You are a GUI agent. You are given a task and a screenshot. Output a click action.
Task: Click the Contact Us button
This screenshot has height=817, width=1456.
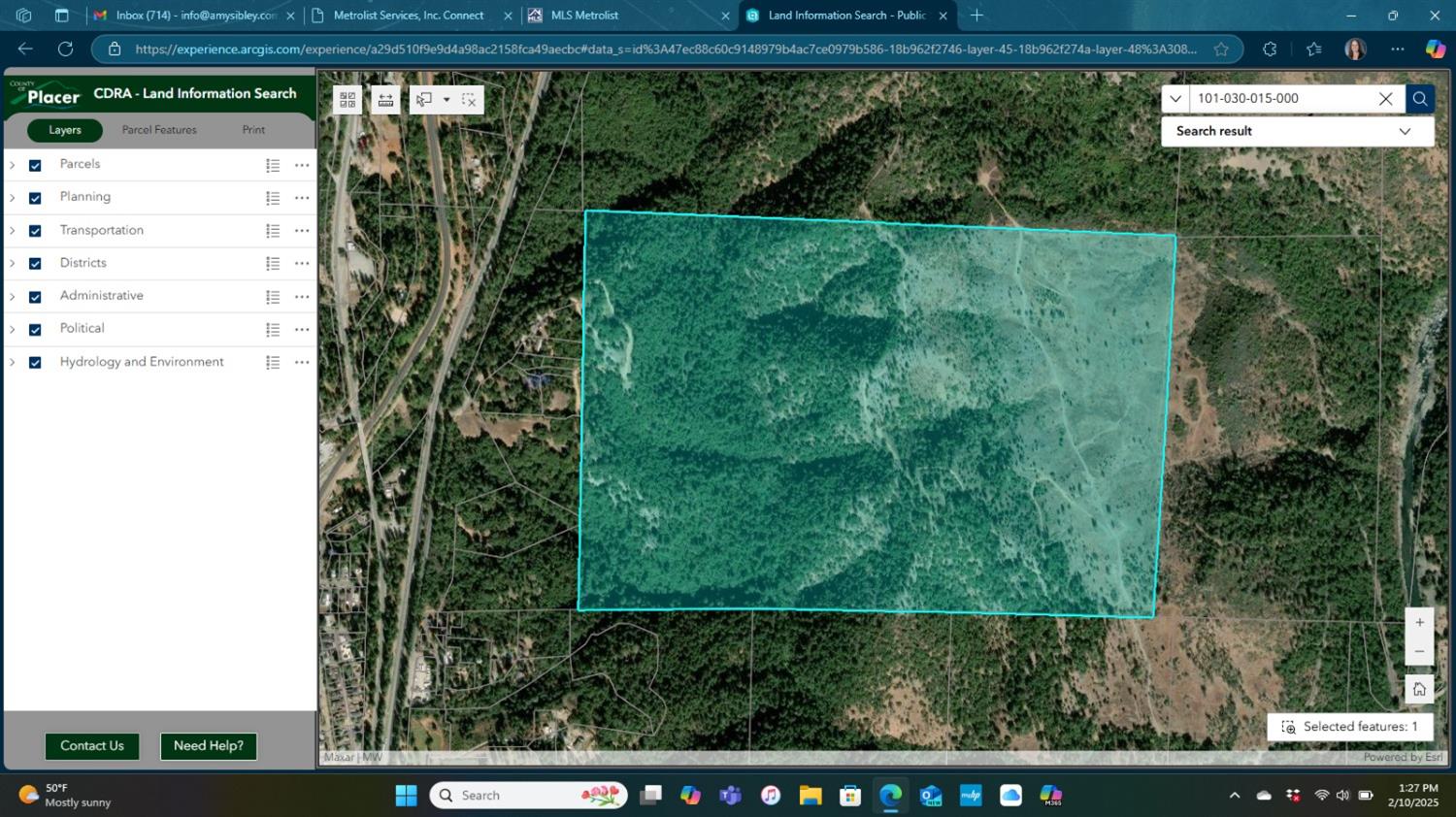point(92,746)
